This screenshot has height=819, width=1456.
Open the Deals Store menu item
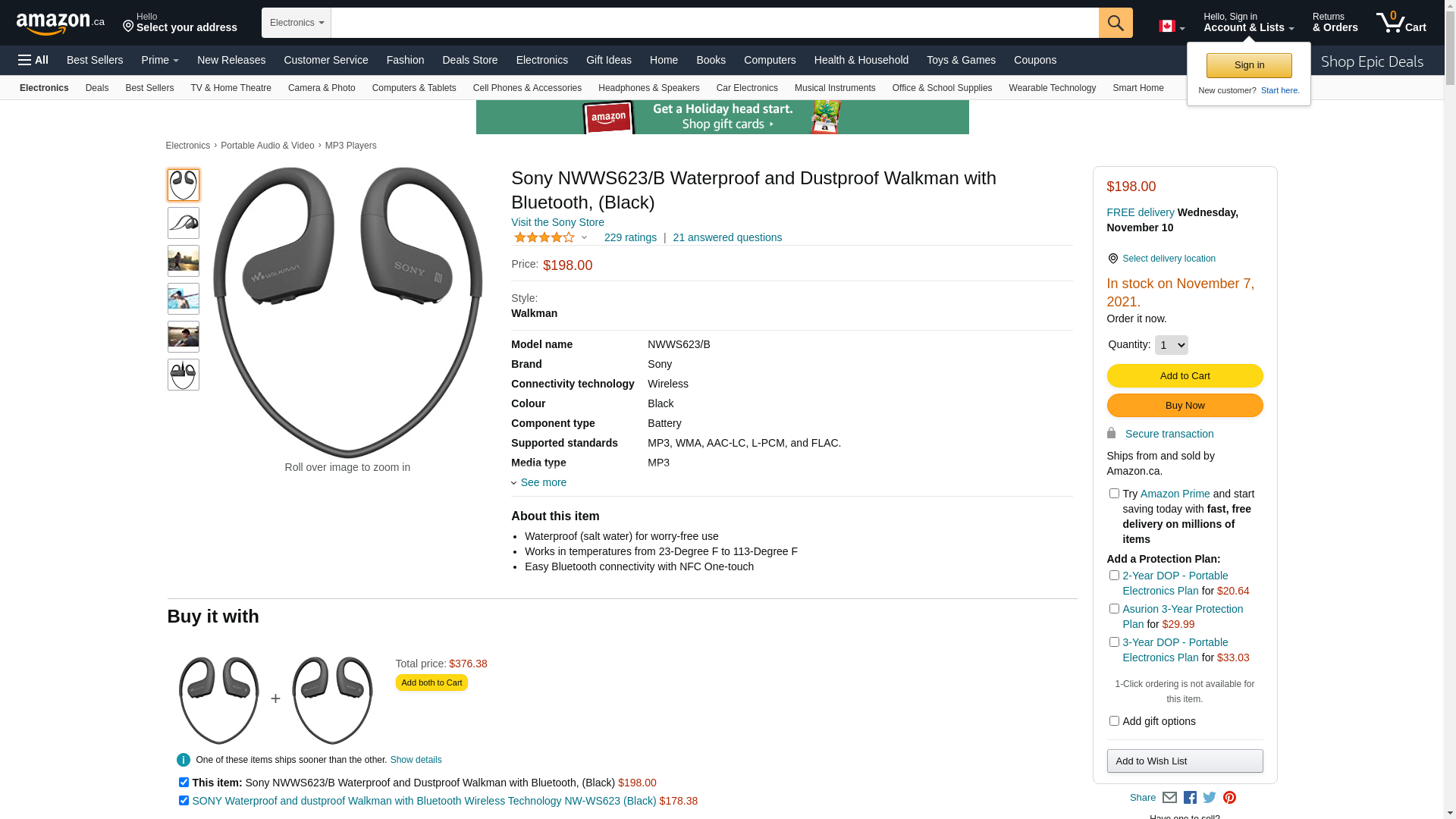[469, 60]
